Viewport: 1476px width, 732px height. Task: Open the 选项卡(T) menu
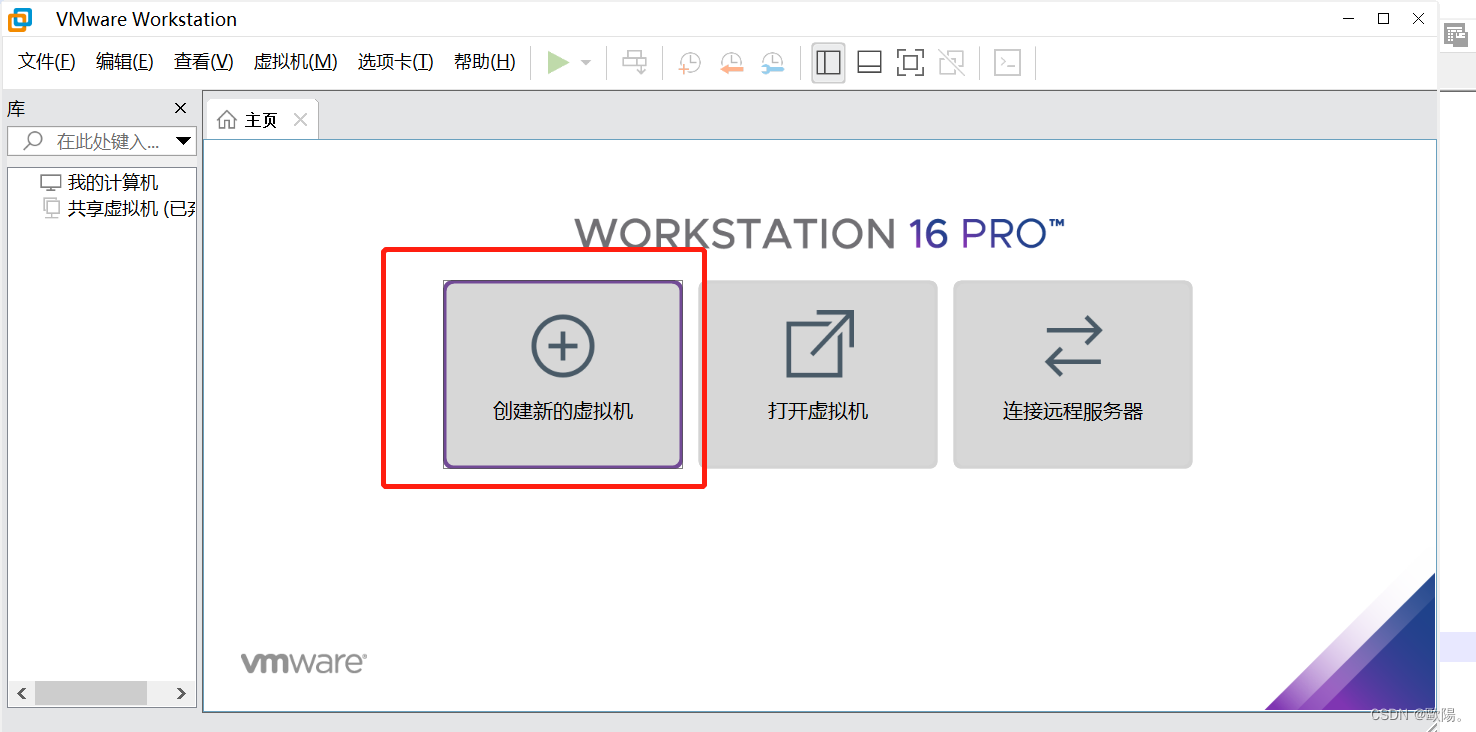coord(396,62)
